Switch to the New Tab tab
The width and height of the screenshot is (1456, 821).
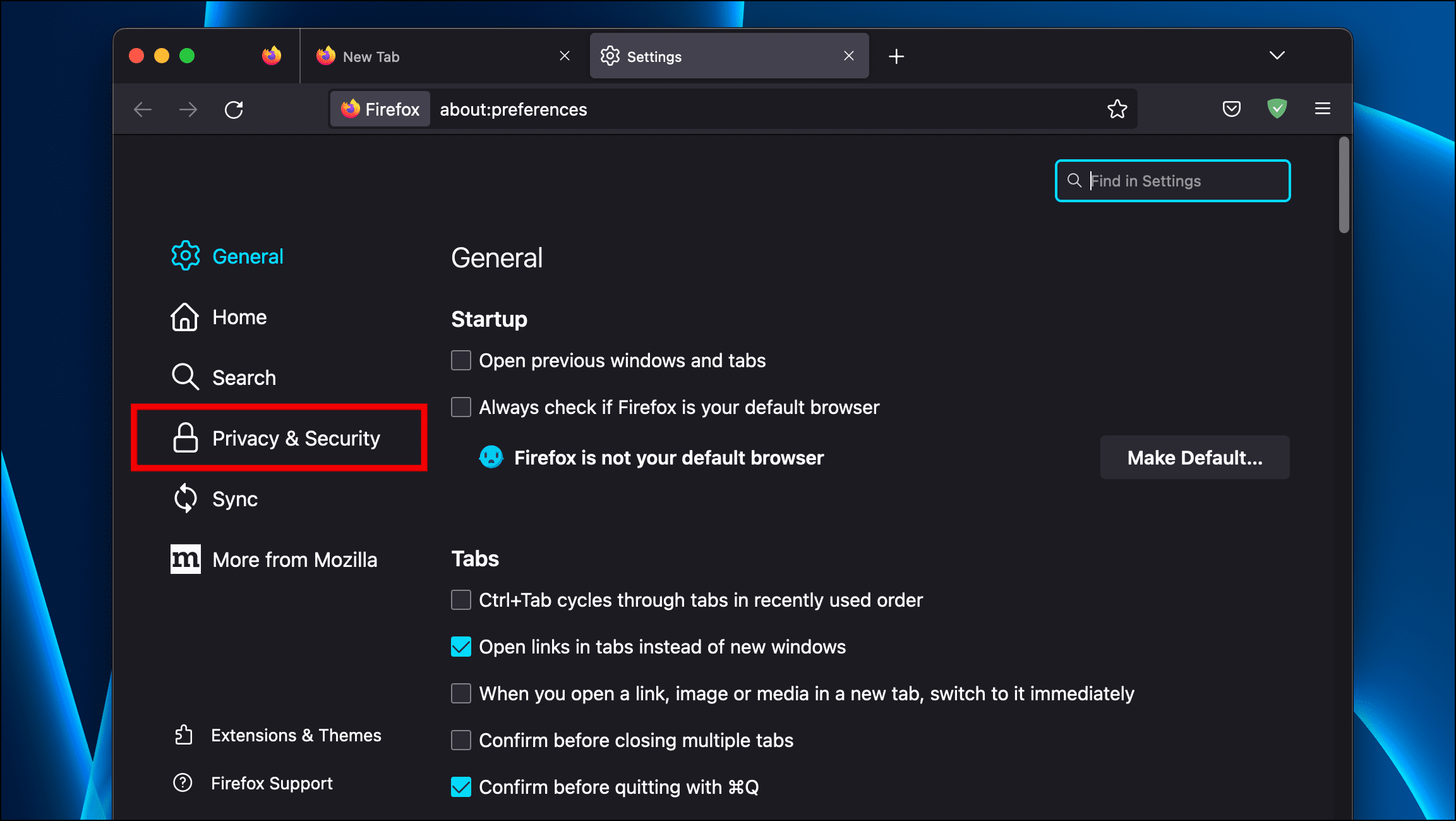pos(443,56)
